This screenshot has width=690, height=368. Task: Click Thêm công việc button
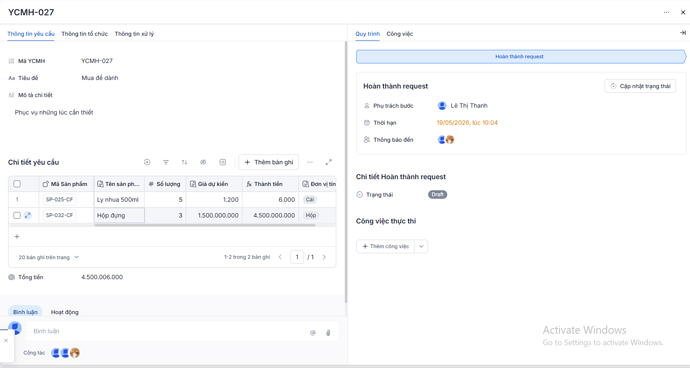point(385,247)
